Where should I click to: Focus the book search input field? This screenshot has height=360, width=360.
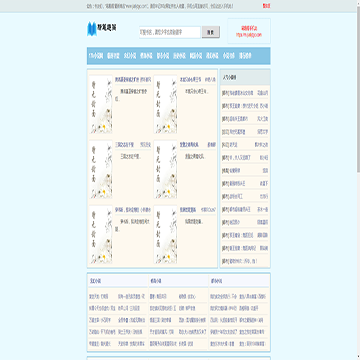(x=170, y=32)
